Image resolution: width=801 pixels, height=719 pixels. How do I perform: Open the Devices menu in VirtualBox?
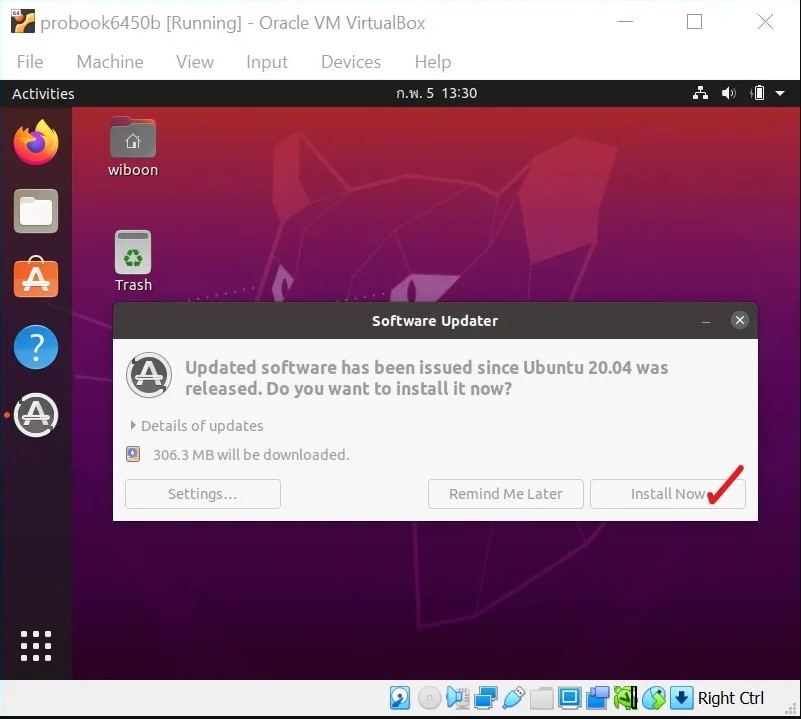pyautogui.click(x=350, y=62)
